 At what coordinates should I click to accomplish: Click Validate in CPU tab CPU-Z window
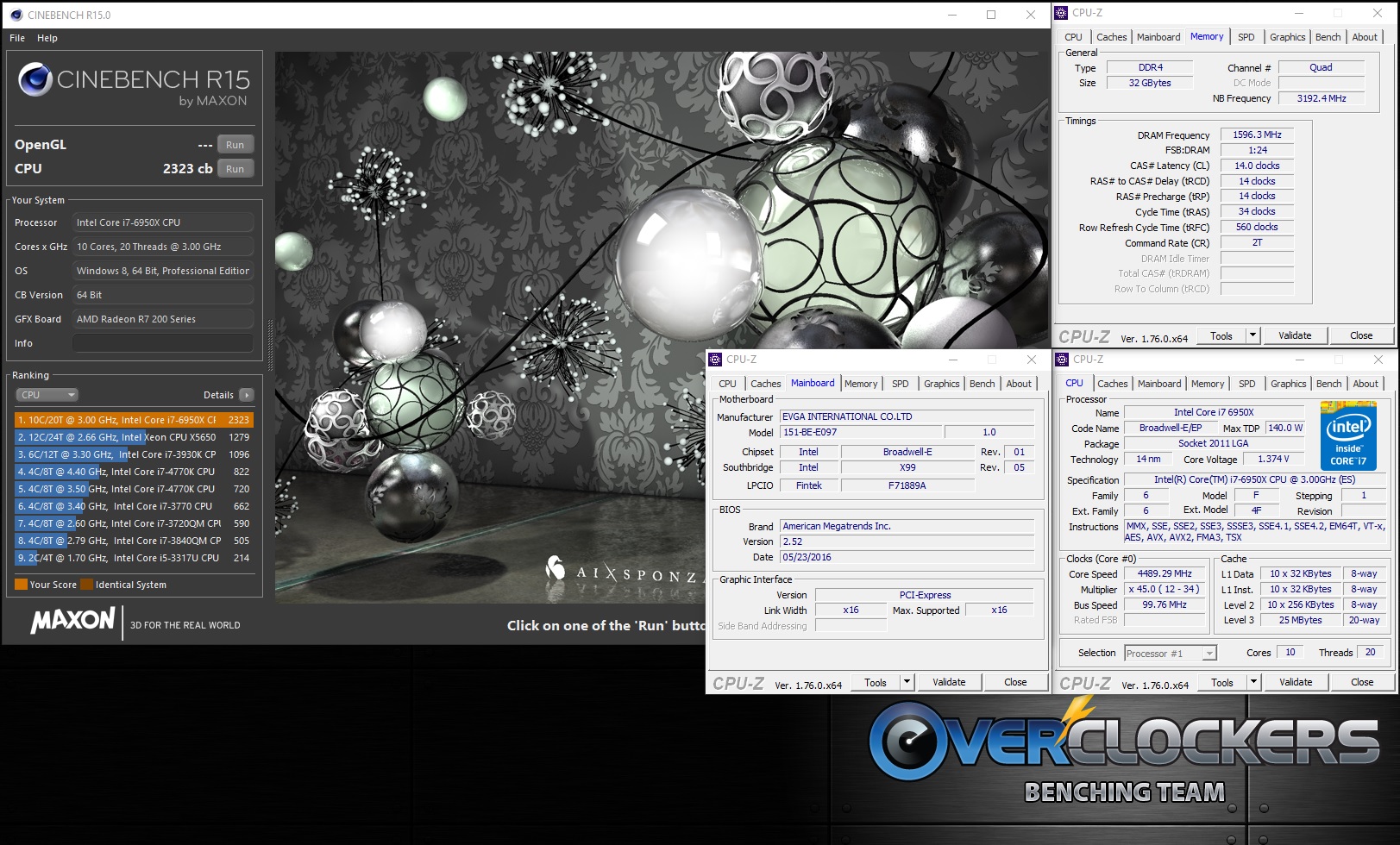coord(1296,683)
